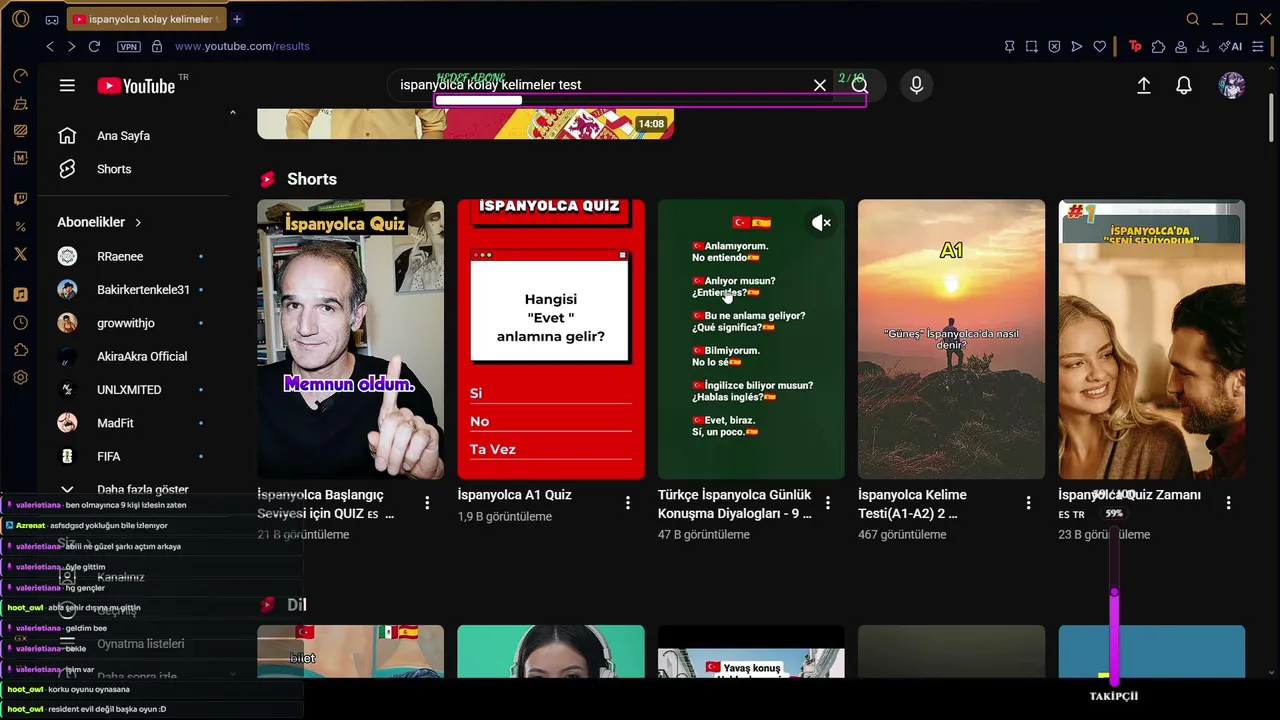Reload the YouTube results page

[94, 46]
